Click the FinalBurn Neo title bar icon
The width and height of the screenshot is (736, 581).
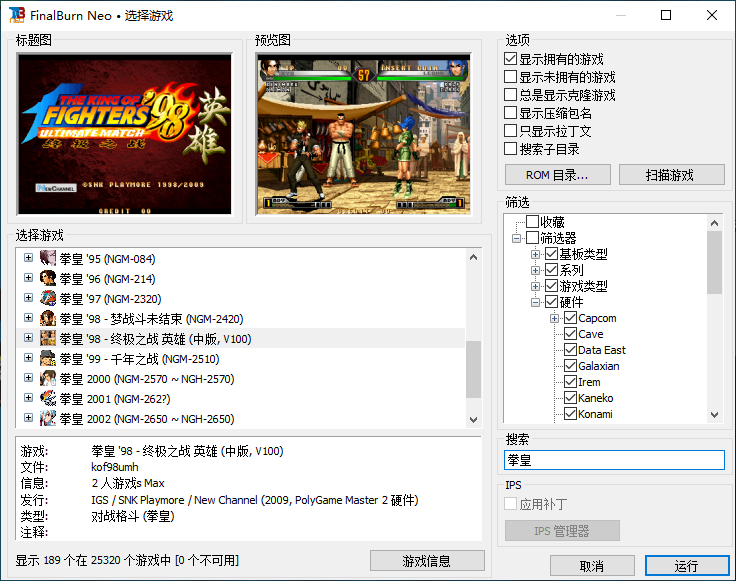coord(17,15)
